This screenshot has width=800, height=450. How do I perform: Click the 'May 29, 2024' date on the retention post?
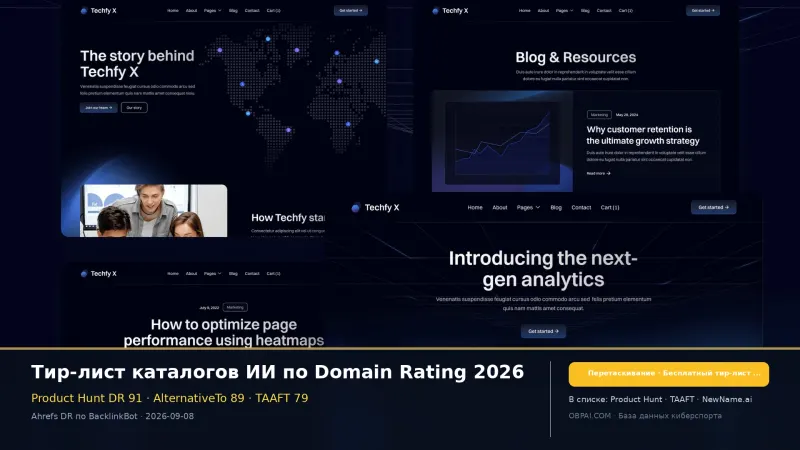[x=627, y=115]
